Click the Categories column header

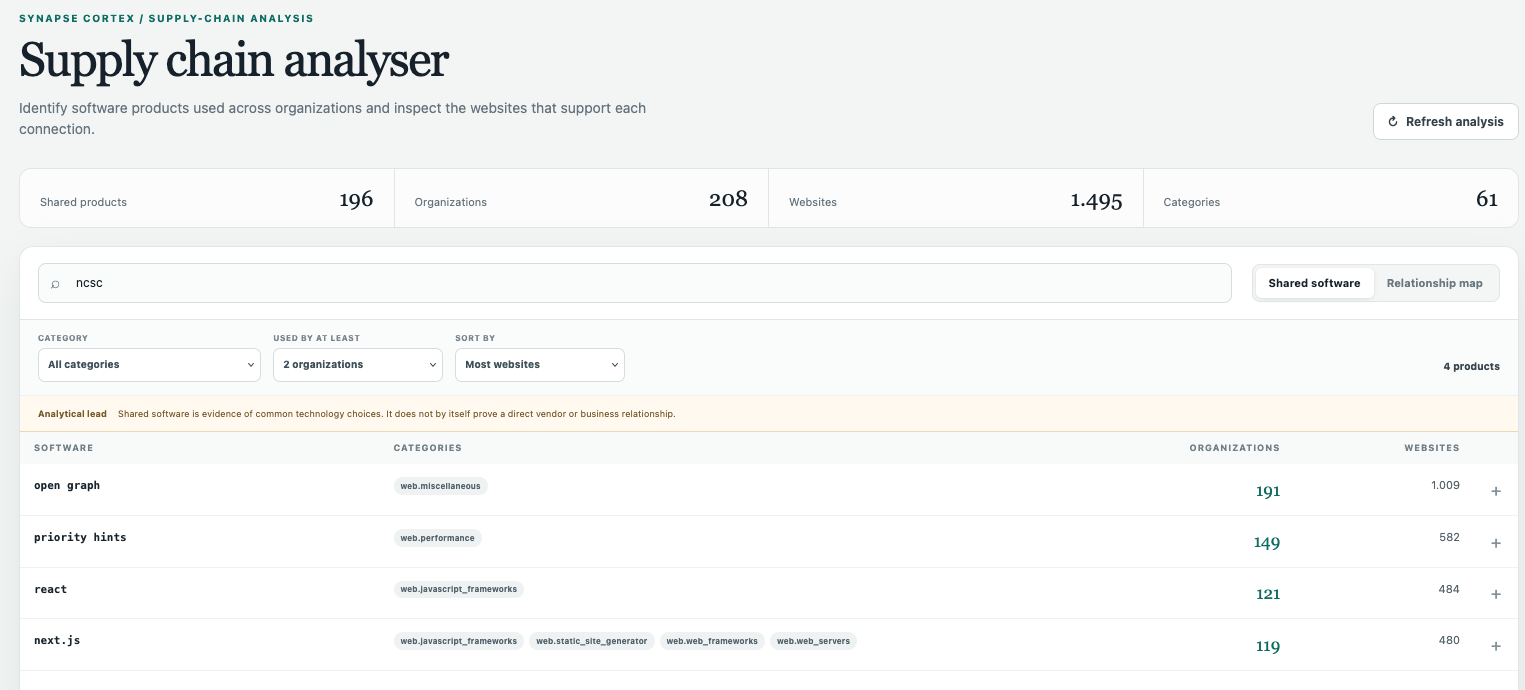pyautogui.click(x=428, y=448)
